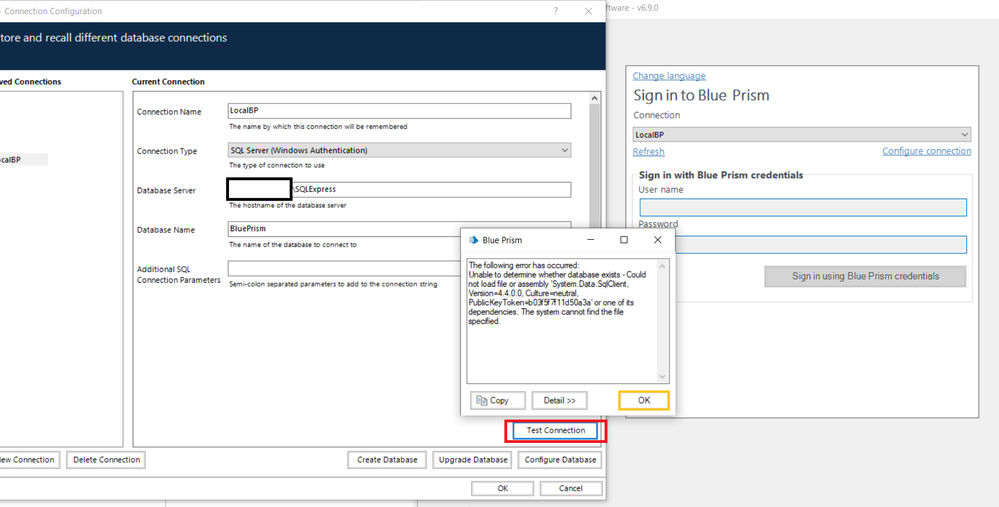Screen dimensions: 999x507
Task: Click the Test Connection button
Action: tap(556, 431)
